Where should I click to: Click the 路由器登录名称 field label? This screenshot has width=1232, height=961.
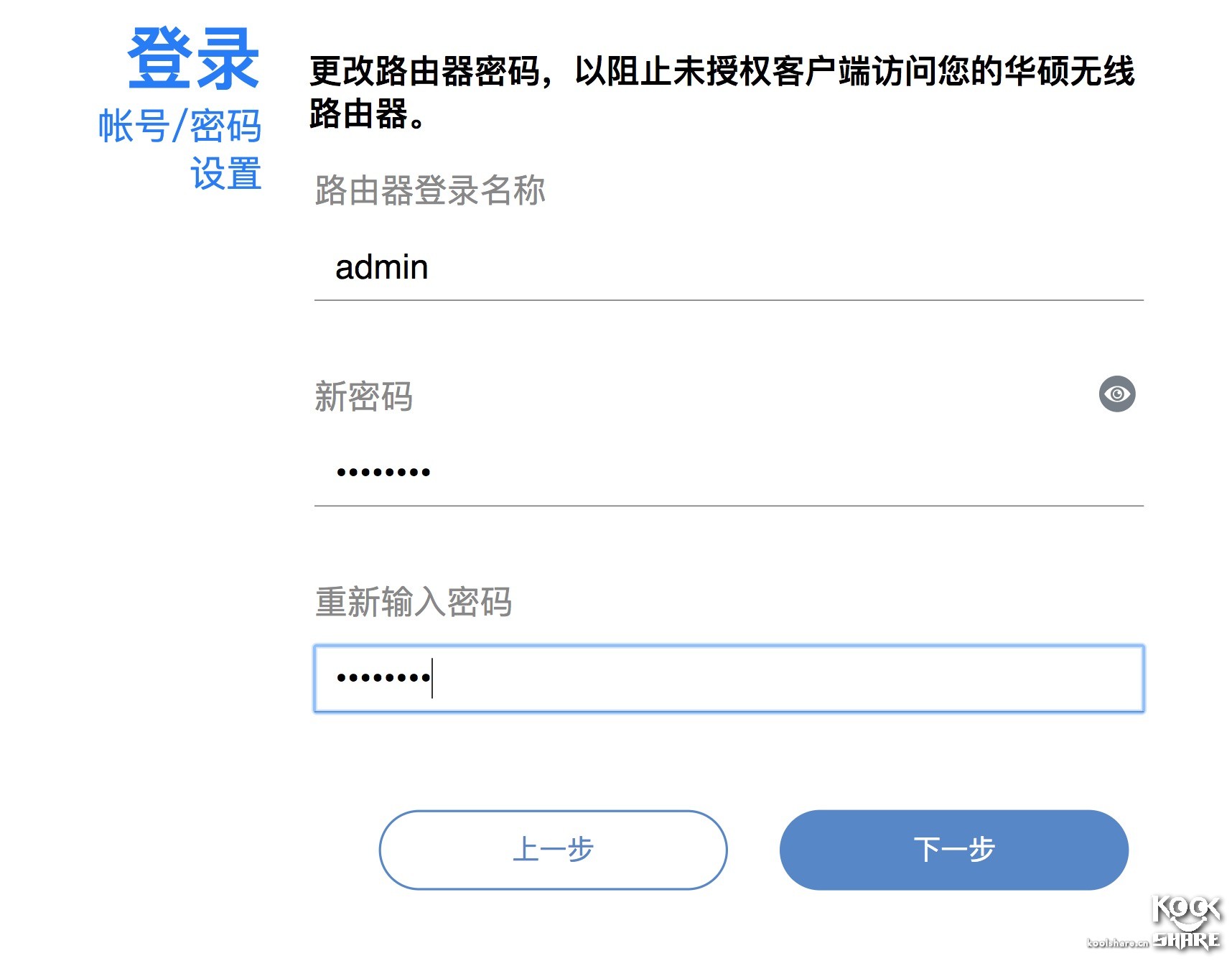click(x=430, y=190)
